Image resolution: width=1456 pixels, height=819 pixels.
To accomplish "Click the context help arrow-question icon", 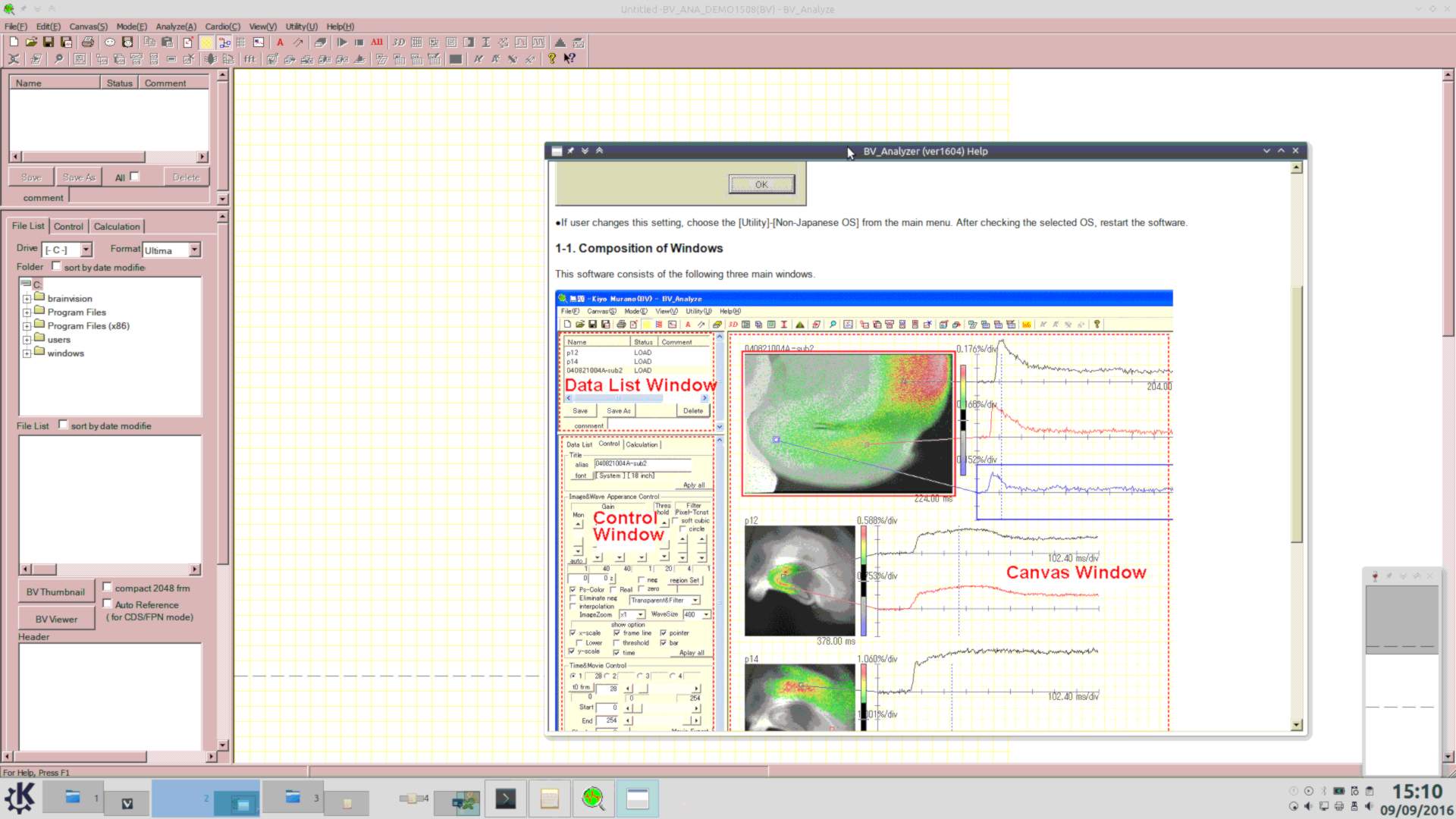I will [x=570, y=59].
